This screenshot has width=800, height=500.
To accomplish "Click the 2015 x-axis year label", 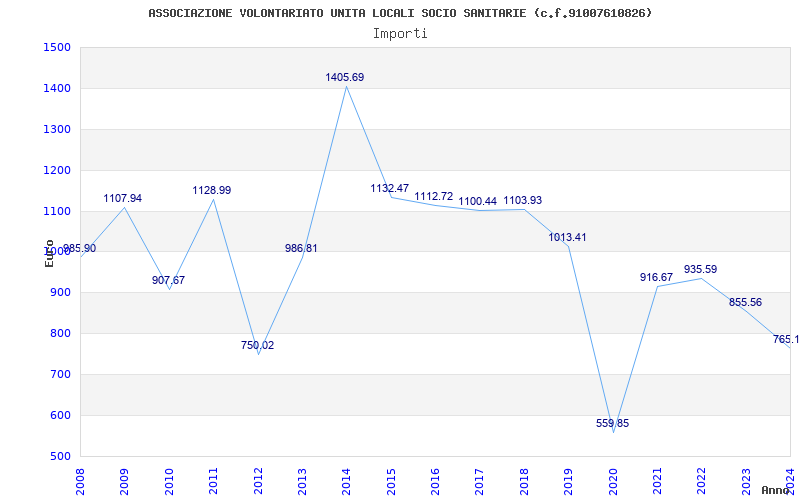I will 391,482.
